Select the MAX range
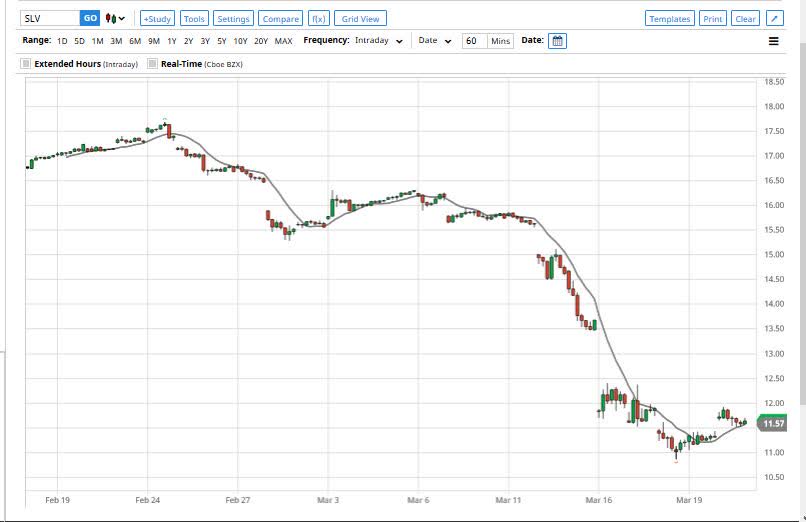 [283, 41]
